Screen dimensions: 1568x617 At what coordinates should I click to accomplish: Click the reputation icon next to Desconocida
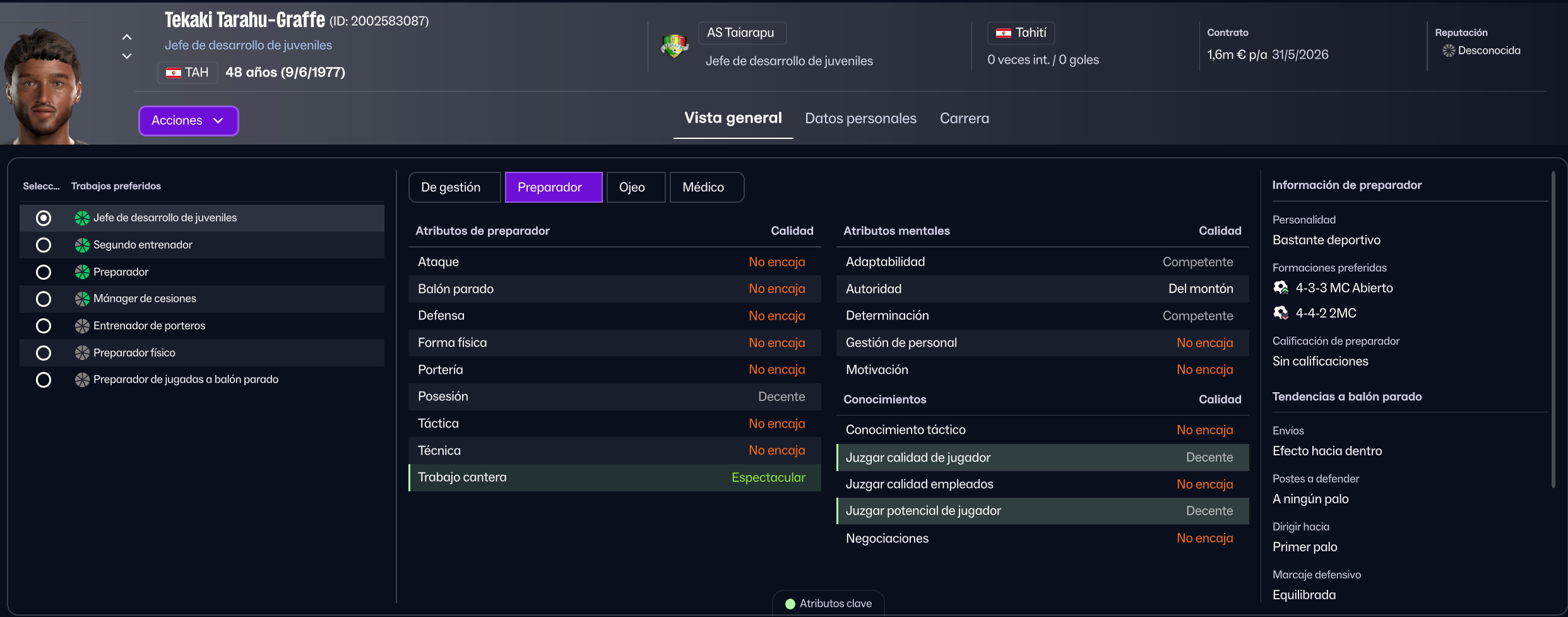tap(1449, 51)
